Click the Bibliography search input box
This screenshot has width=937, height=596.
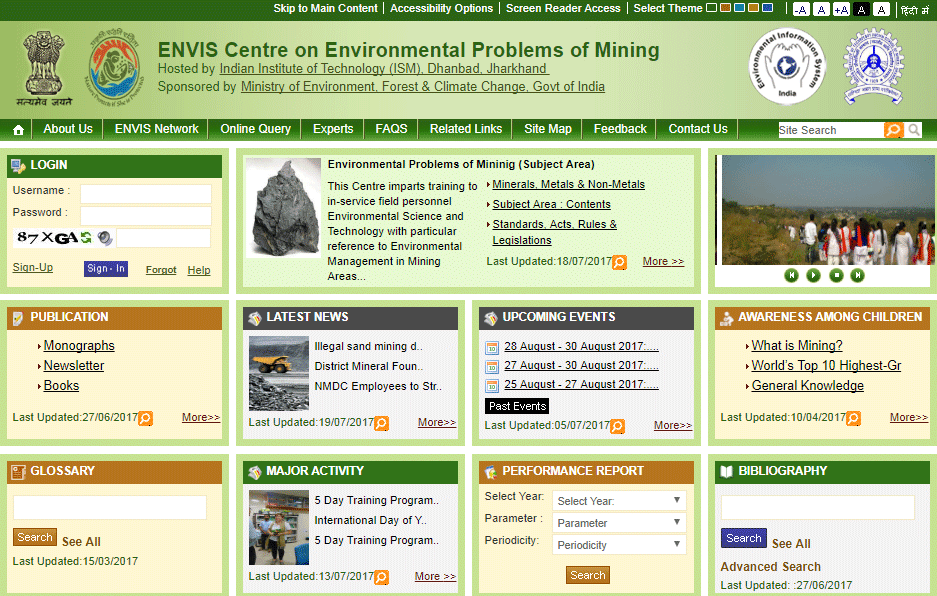[817, 508]
